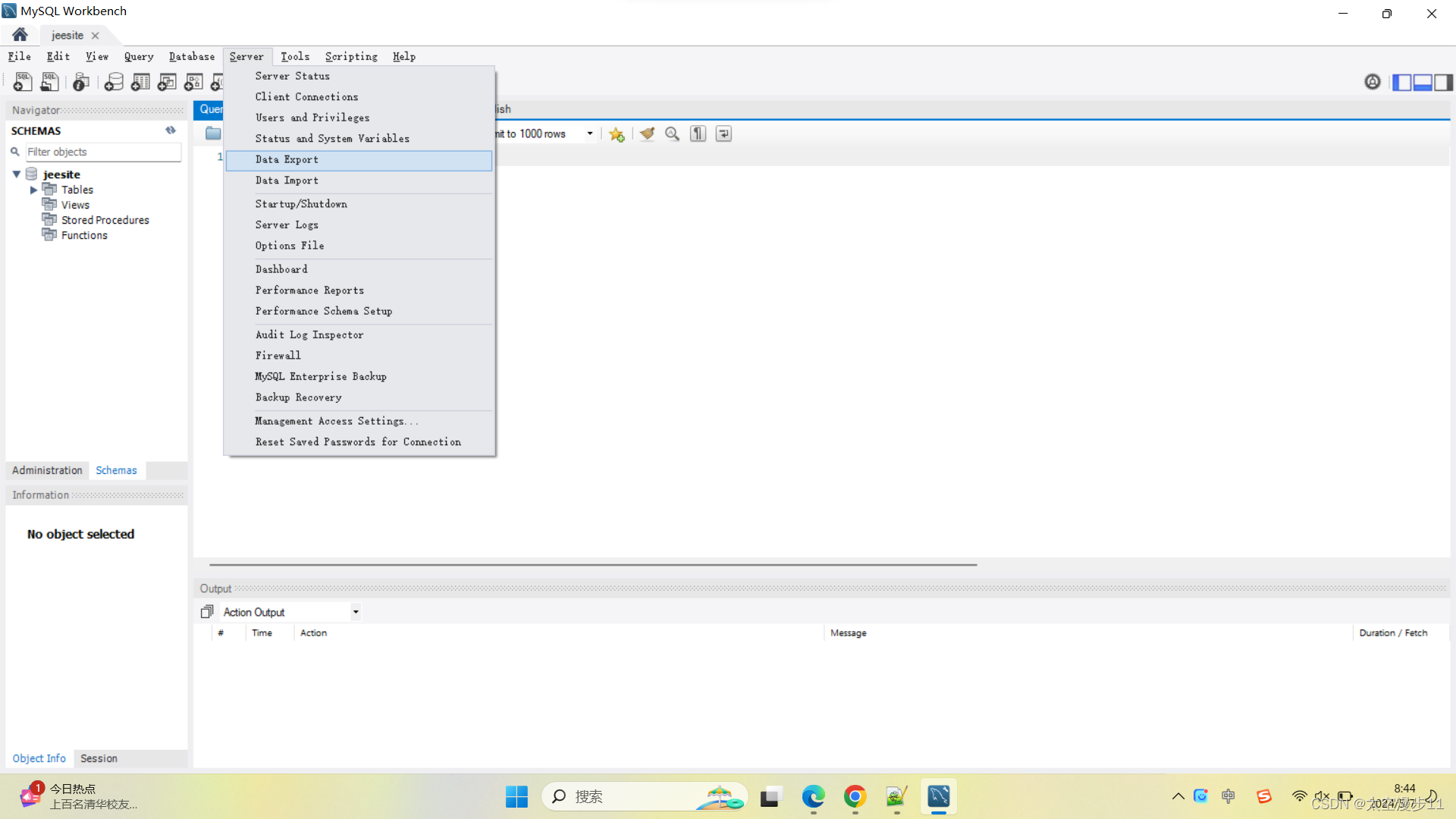
Task: Save snippet with the star icon
Action: pos(617,134)
